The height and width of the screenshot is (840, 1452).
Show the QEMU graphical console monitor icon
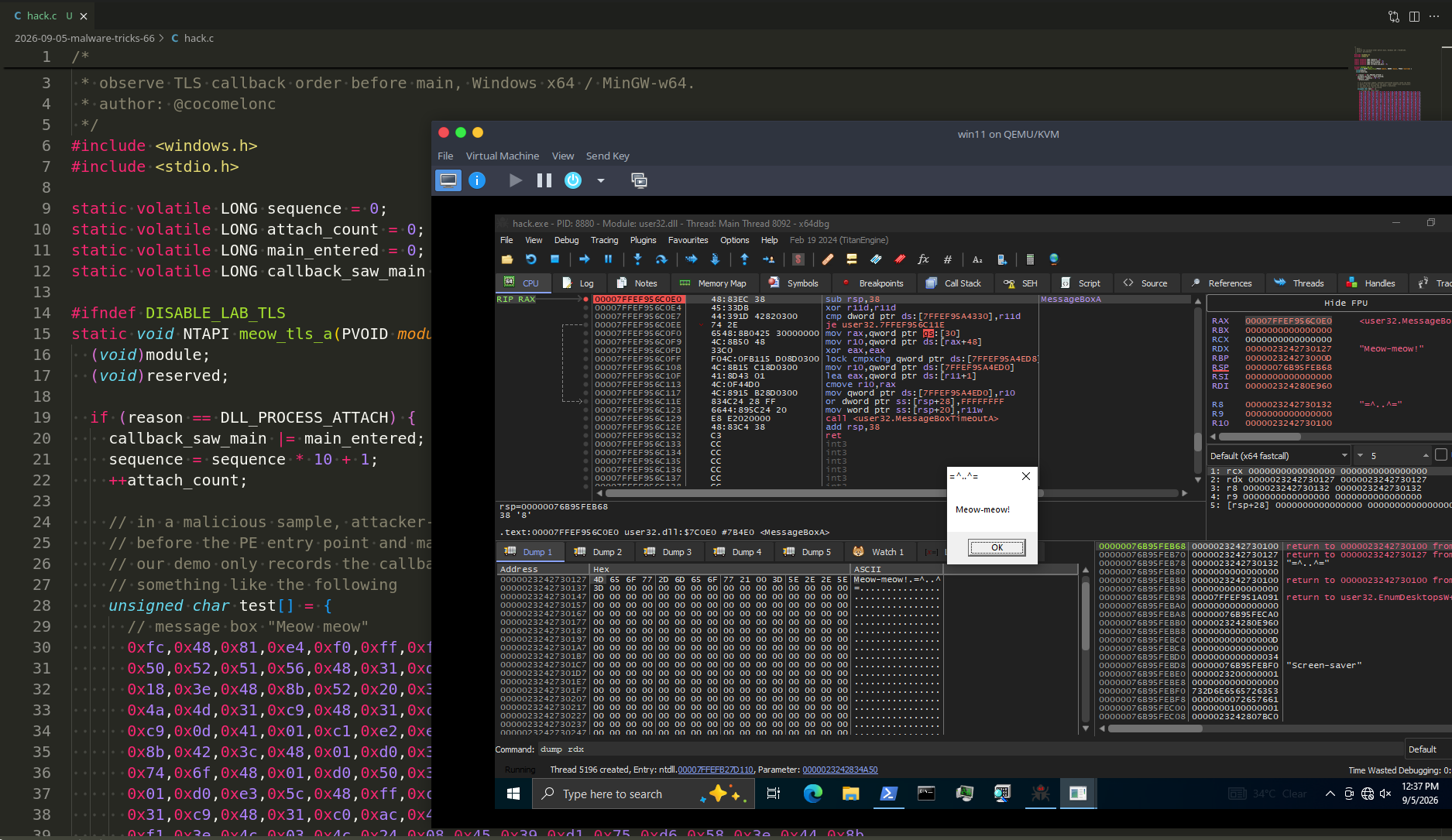coord(448,180)
